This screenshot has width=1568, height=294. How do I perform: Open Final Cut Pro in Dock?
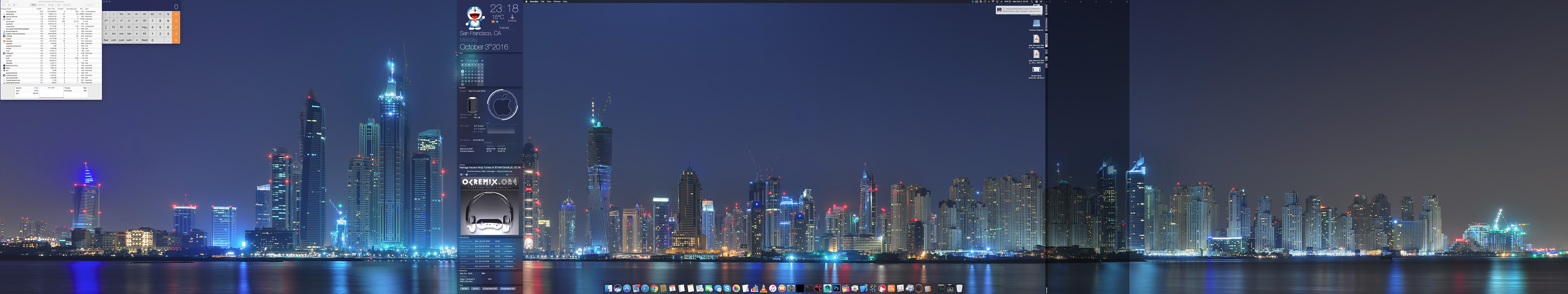pos(846,288)
